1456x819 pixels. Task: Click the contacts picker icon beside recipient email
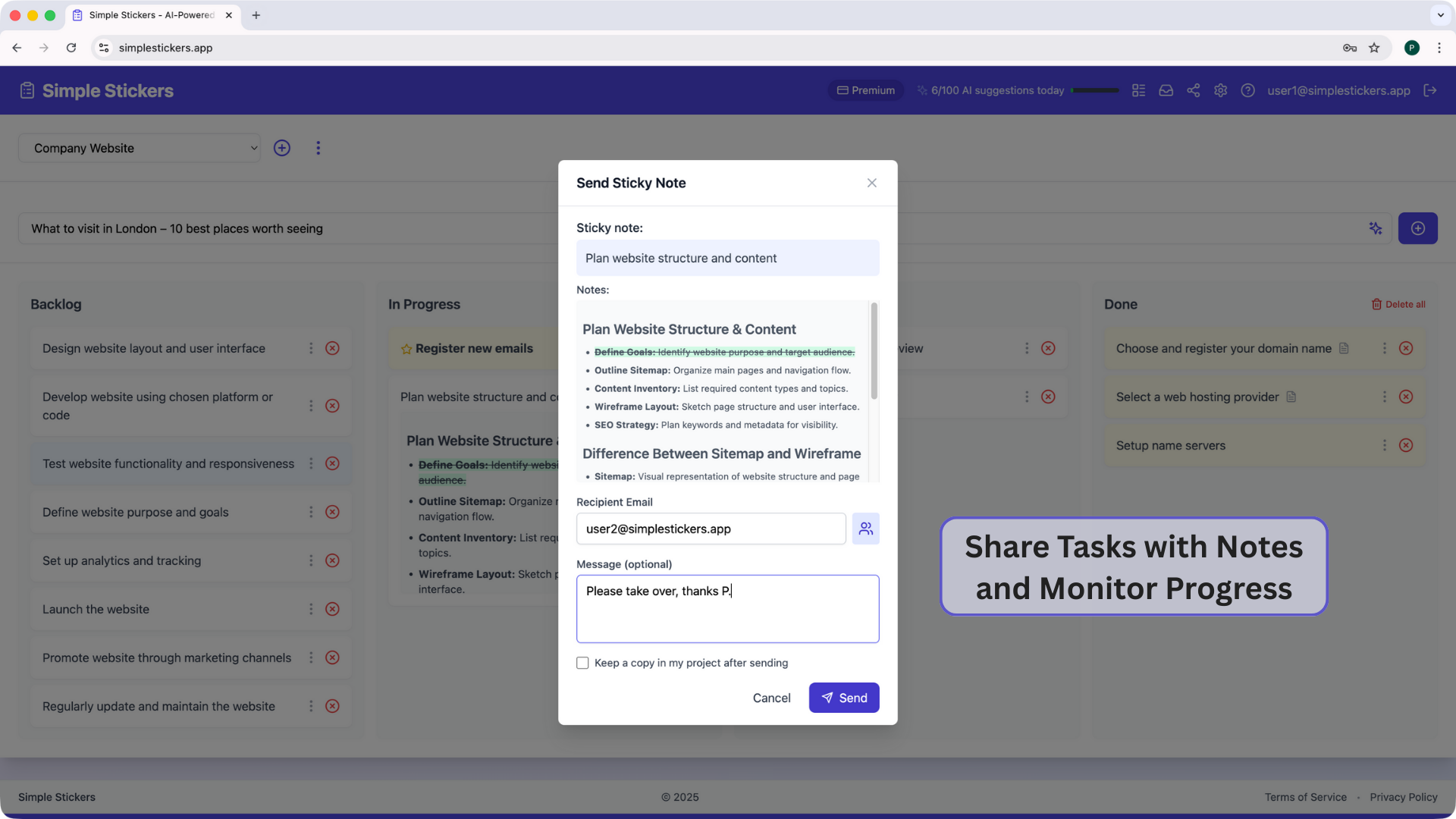pyautogui.click(x=865, y=529)
